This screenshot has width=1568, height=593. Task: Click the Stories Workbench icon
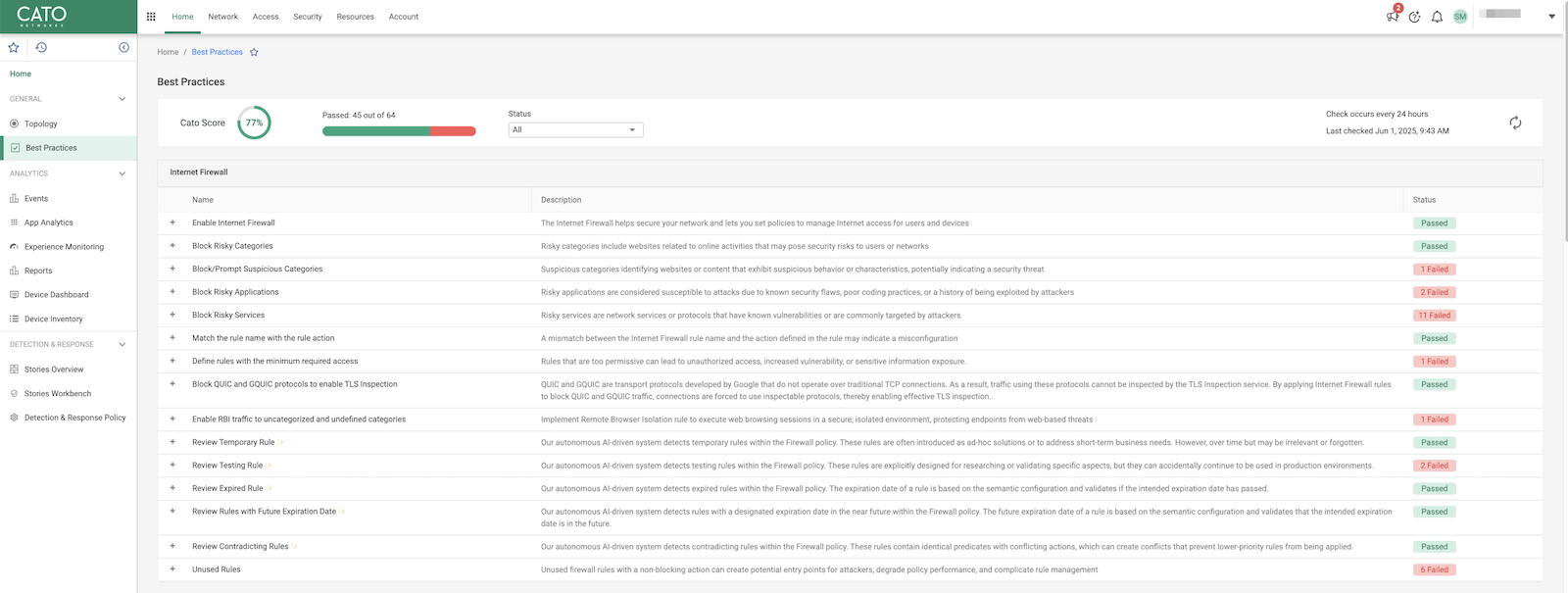pos(14,393)
